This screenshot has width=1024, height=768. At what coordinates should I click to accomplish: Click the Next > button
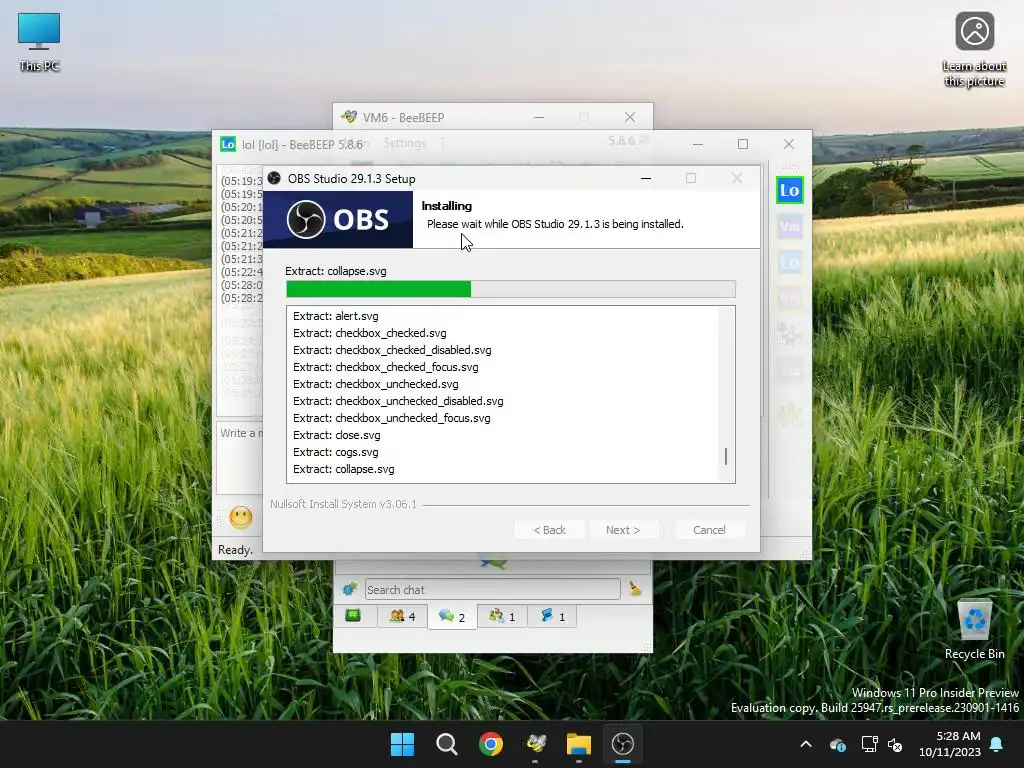coord(622,530)
